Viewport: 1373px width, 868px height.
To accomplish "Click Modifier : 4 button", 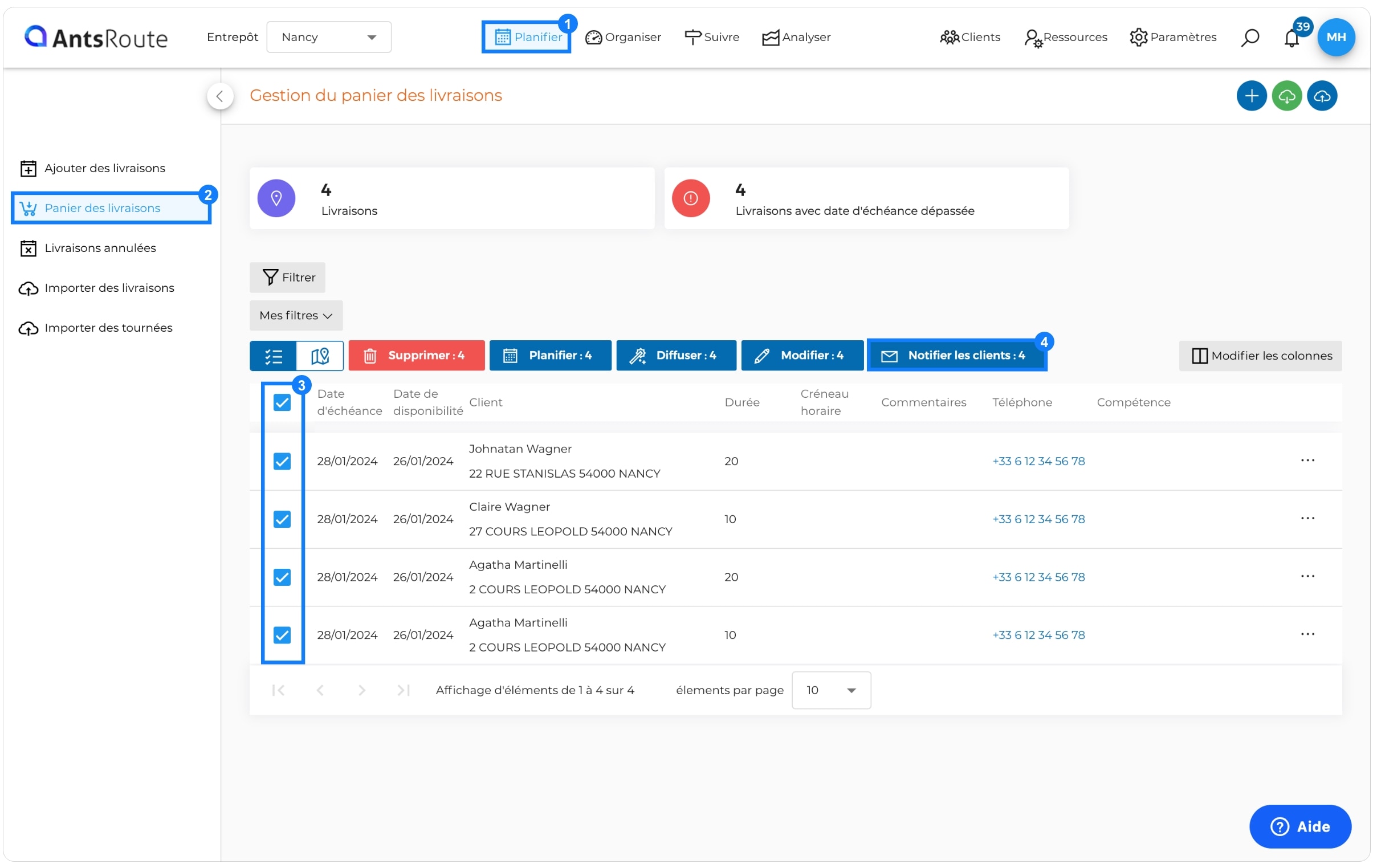I will [802, 356].
